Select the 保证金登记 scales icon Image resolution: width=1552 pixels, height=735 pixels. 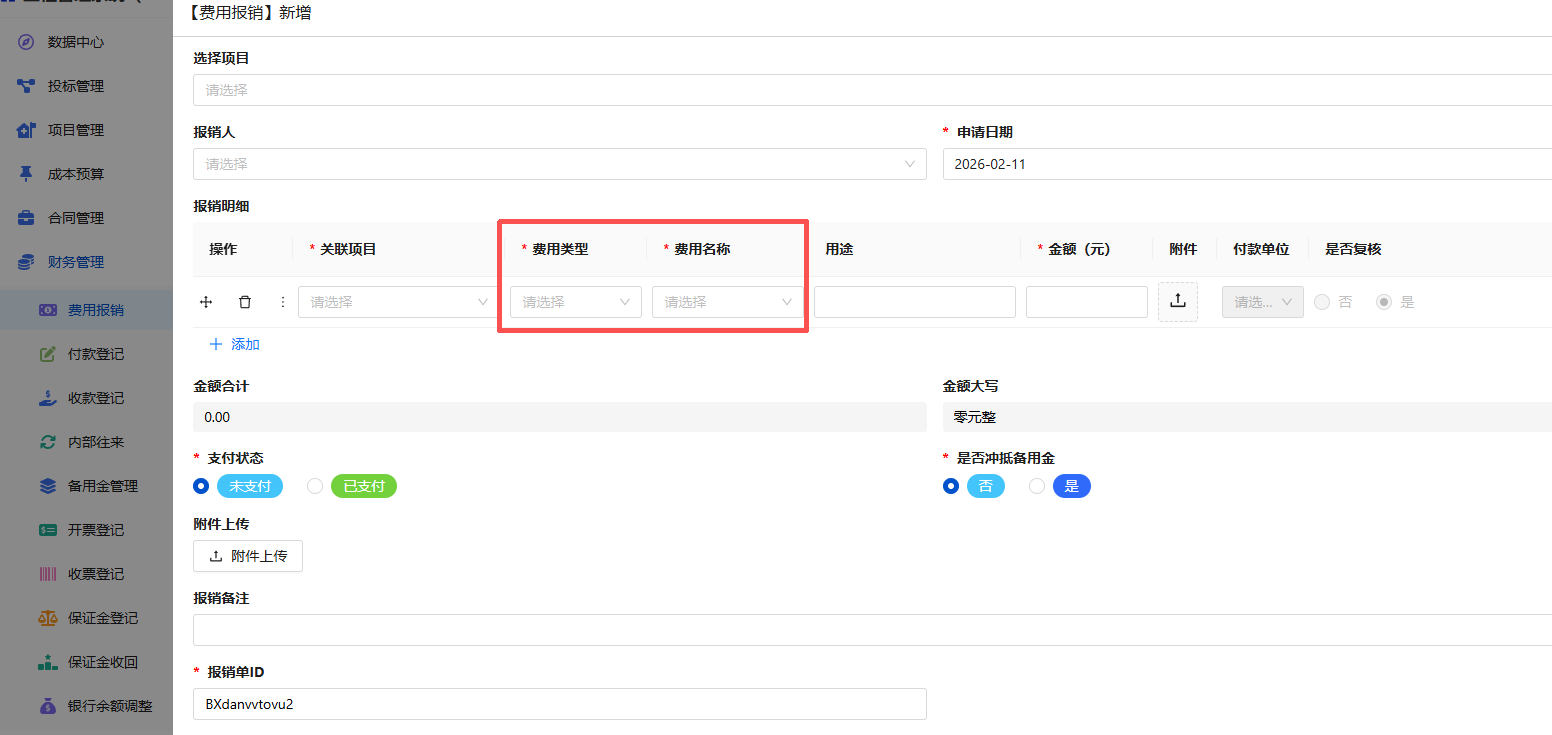coord(47,617)
